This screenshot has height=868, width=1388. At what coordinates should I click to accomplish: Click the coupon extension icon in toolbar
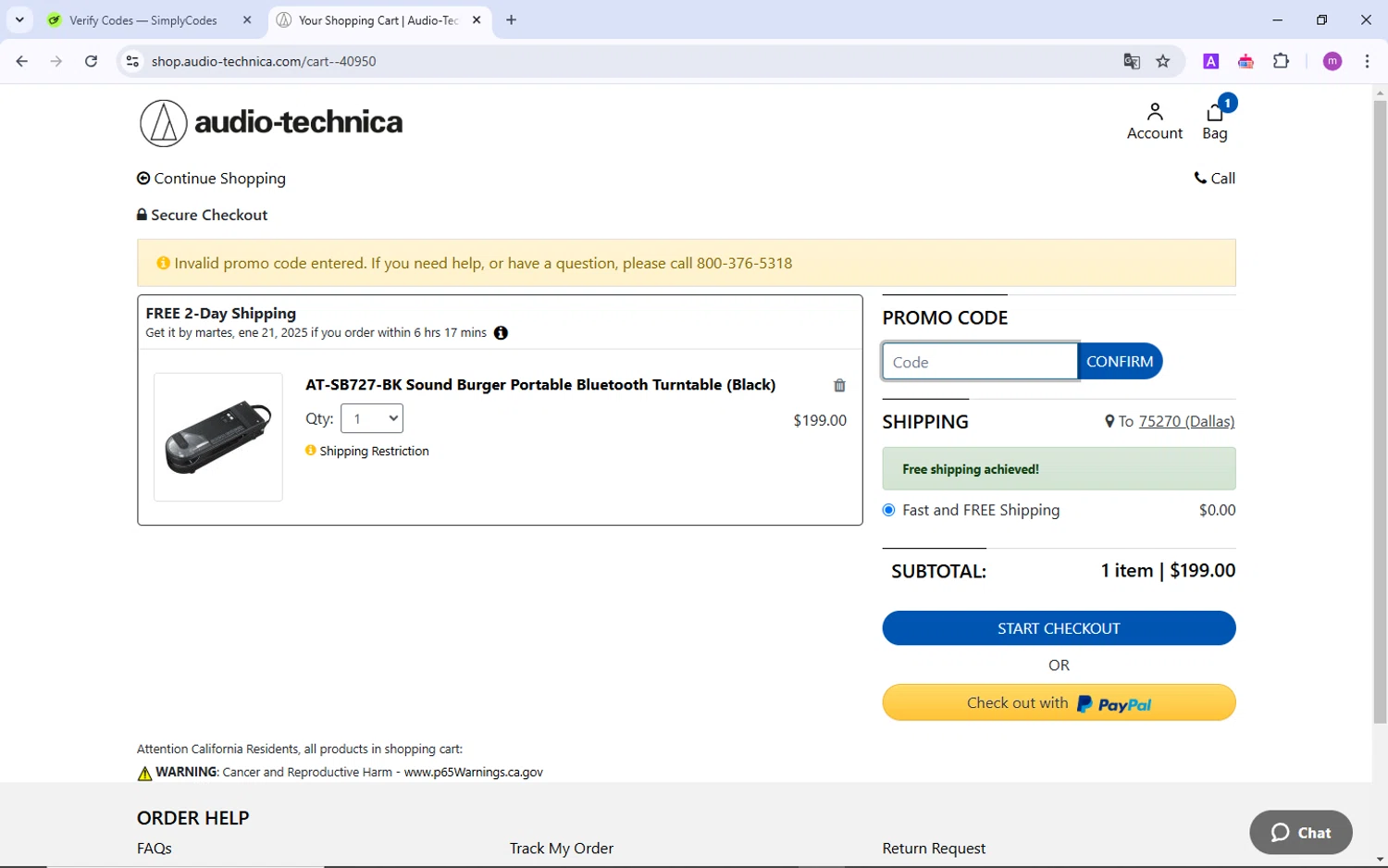(x=1245, y=61)
